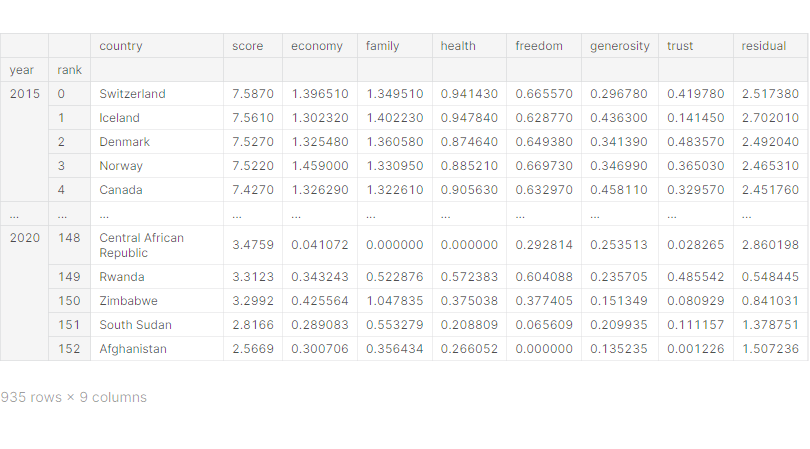Viewport: 810px width, 449px height.
Task: Click Switzerland's economy value 1.396510
Action: (320, 94)
